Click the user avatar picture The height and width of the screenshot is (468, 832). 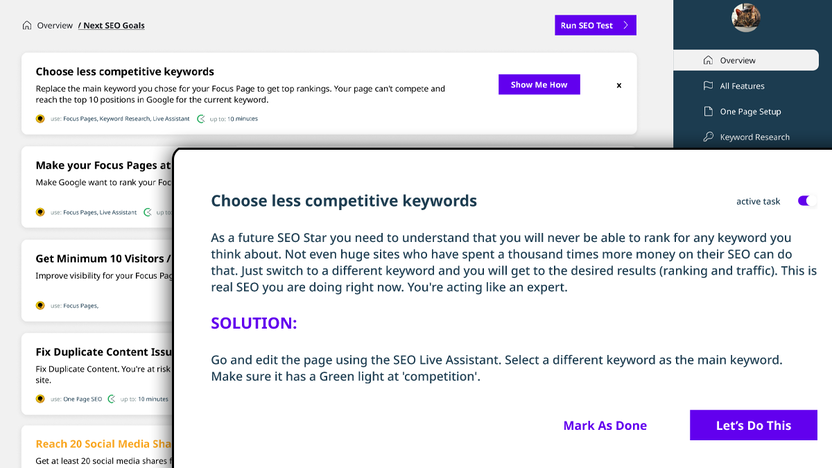coord(746,17)
